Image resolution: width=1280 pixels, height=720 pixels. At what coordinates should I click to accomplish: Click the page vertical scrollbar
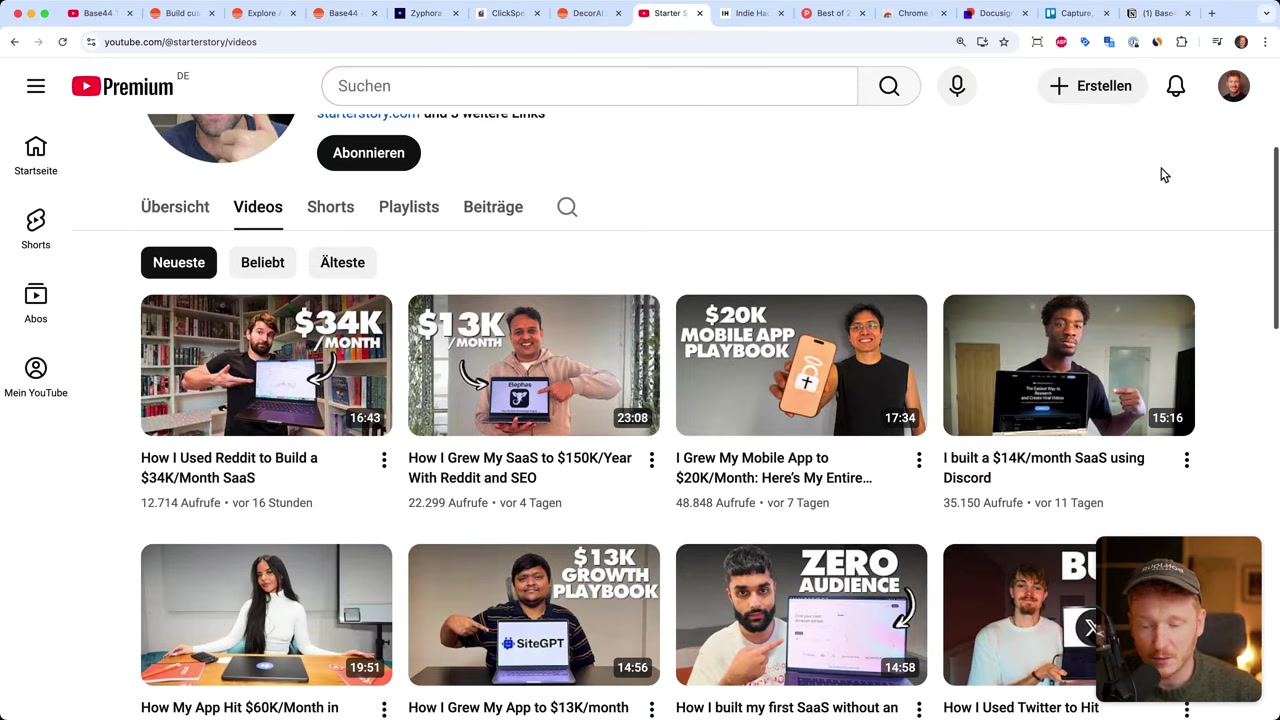click(1275, 238)
